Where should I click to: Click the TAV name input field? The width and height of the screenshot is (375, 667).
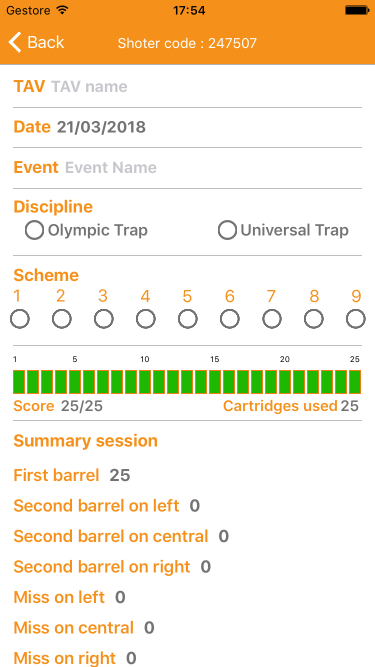pos(206,87)
